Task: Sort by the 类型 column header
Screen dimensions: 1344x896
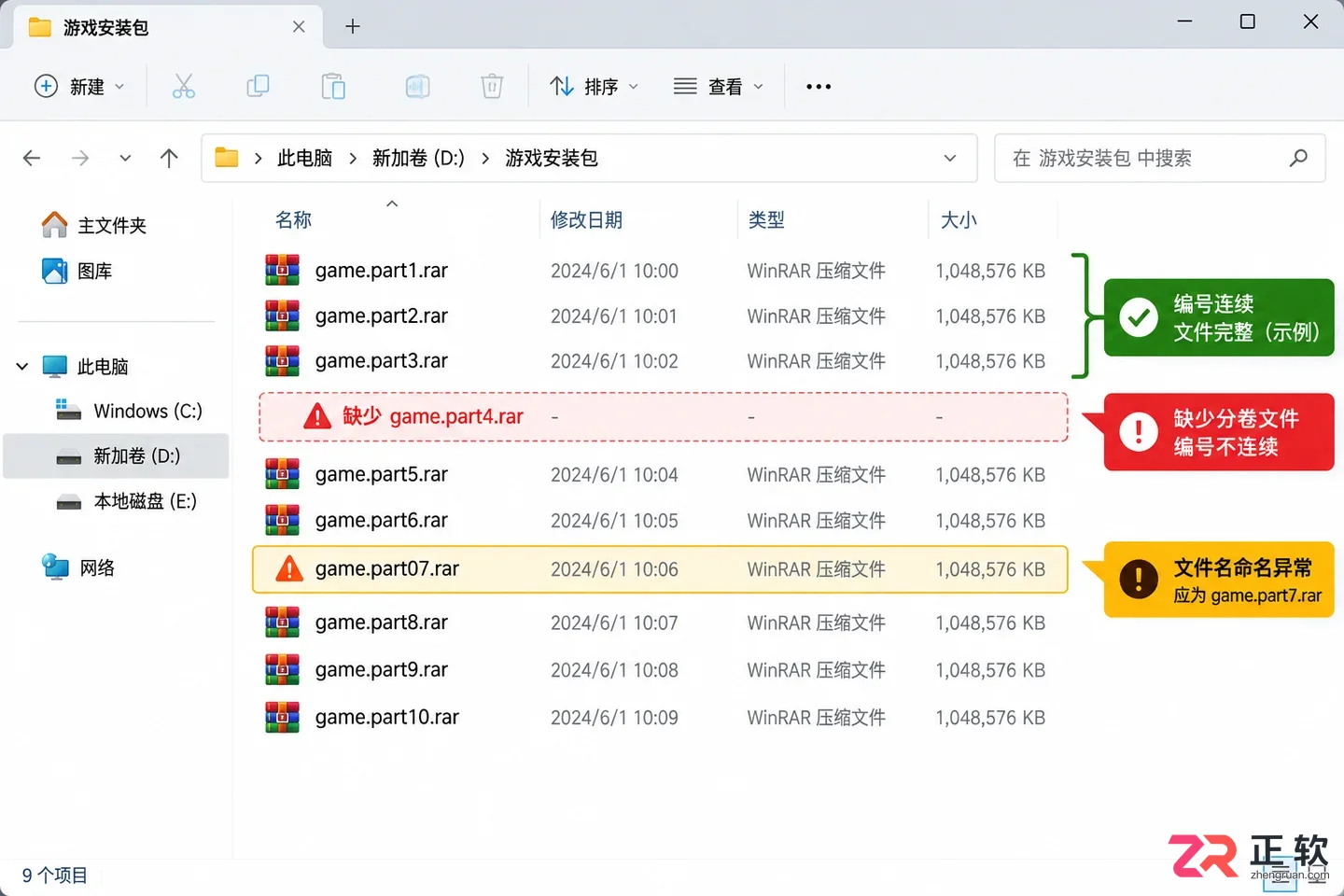Action: click(x=766, y=220)
